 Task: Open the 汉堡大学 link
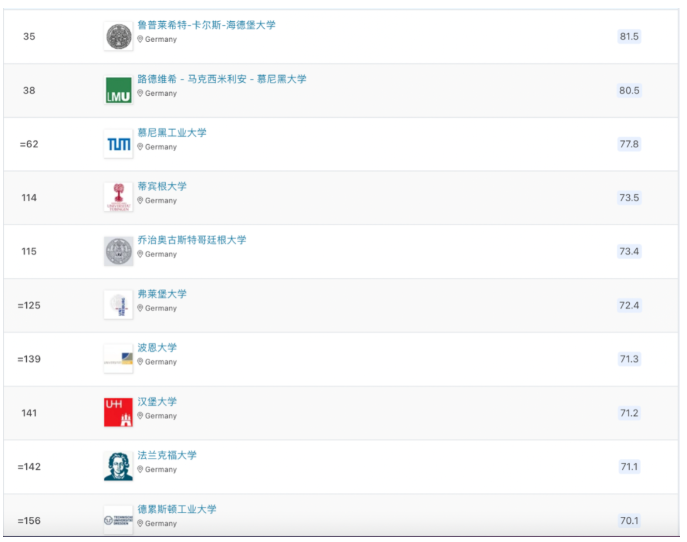pos(157,401)
